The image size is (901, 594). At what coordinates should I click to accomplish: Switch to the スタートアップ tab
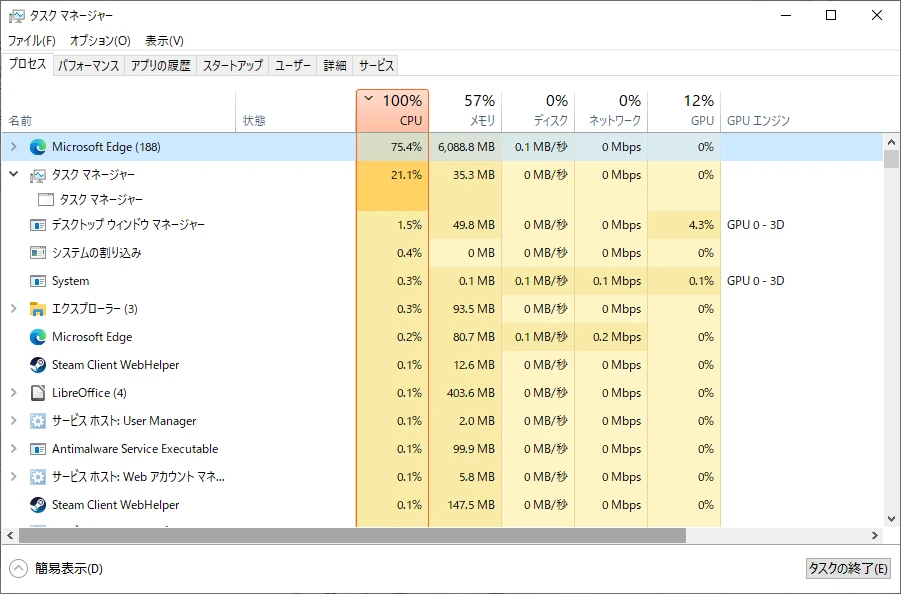pos(232,66)
